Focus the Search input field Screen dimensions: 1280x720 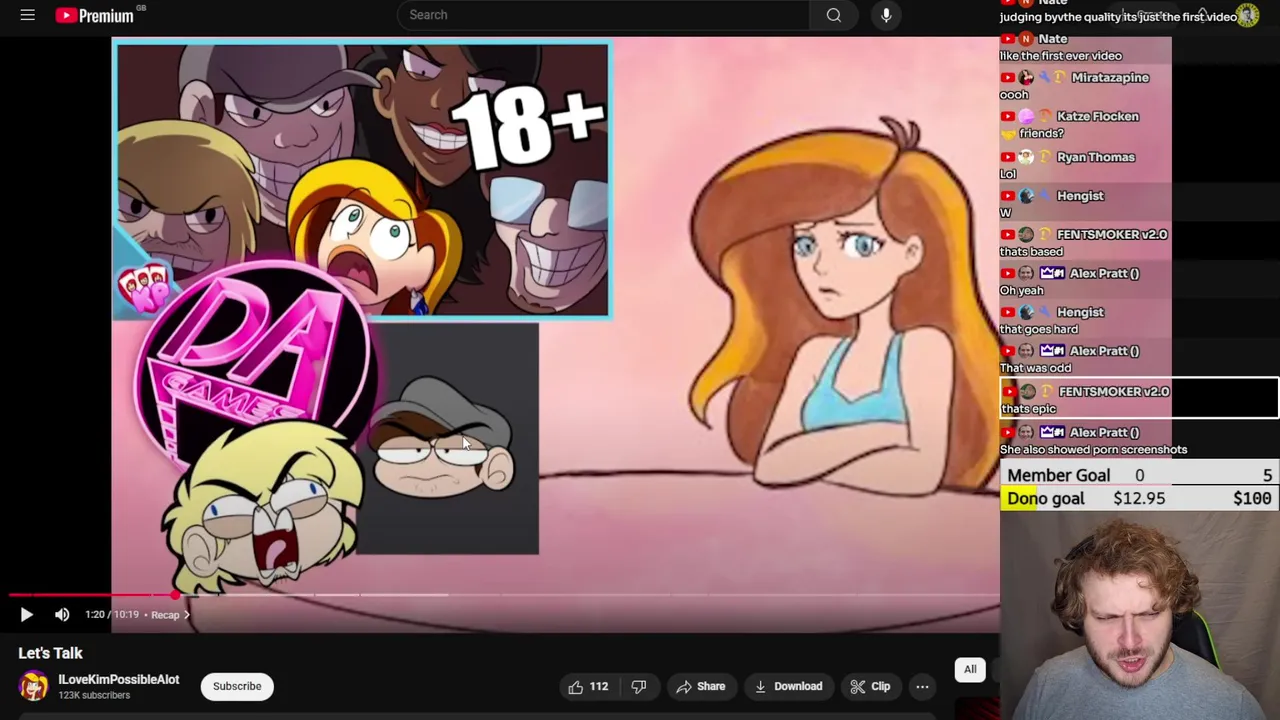604,15
